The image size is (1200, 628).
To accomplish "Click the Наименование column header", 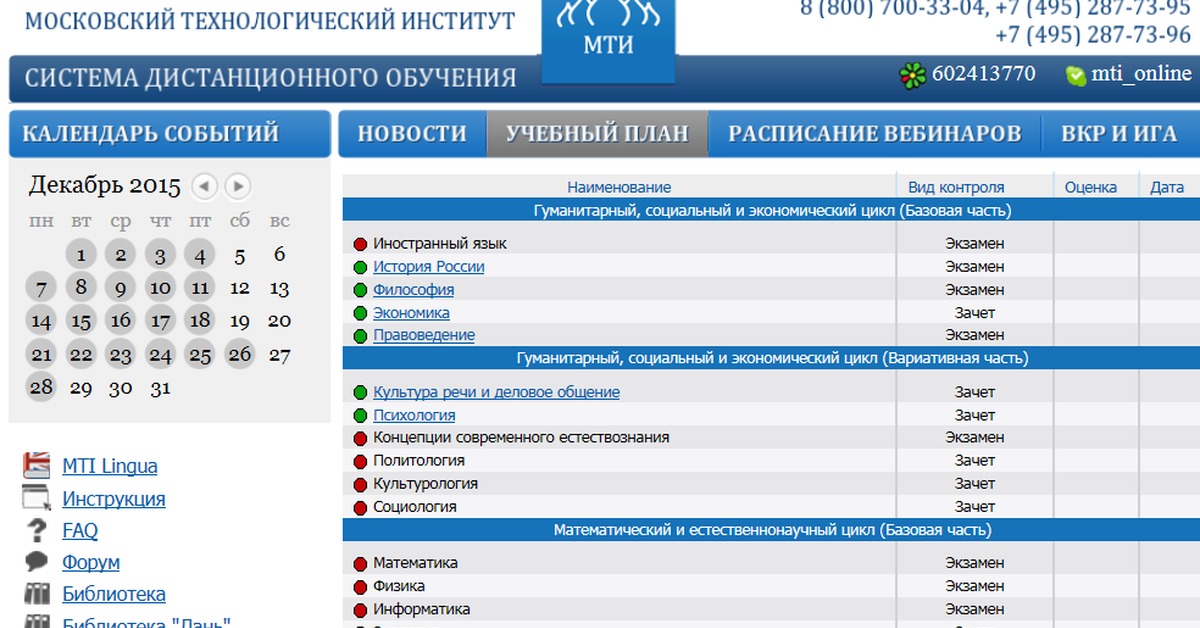I will [619, 187].
